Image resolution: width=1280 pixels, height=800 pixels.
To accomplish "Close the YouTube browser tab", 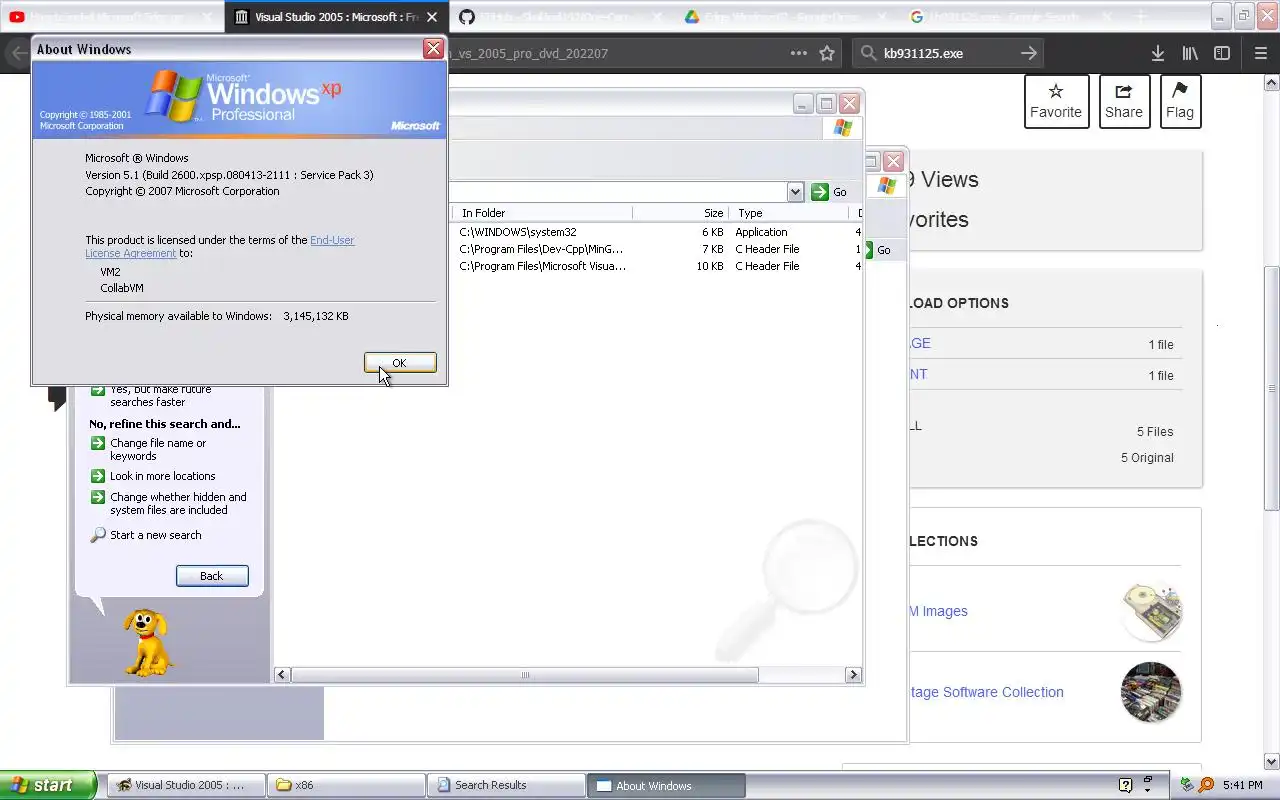I will pos(207,17).
